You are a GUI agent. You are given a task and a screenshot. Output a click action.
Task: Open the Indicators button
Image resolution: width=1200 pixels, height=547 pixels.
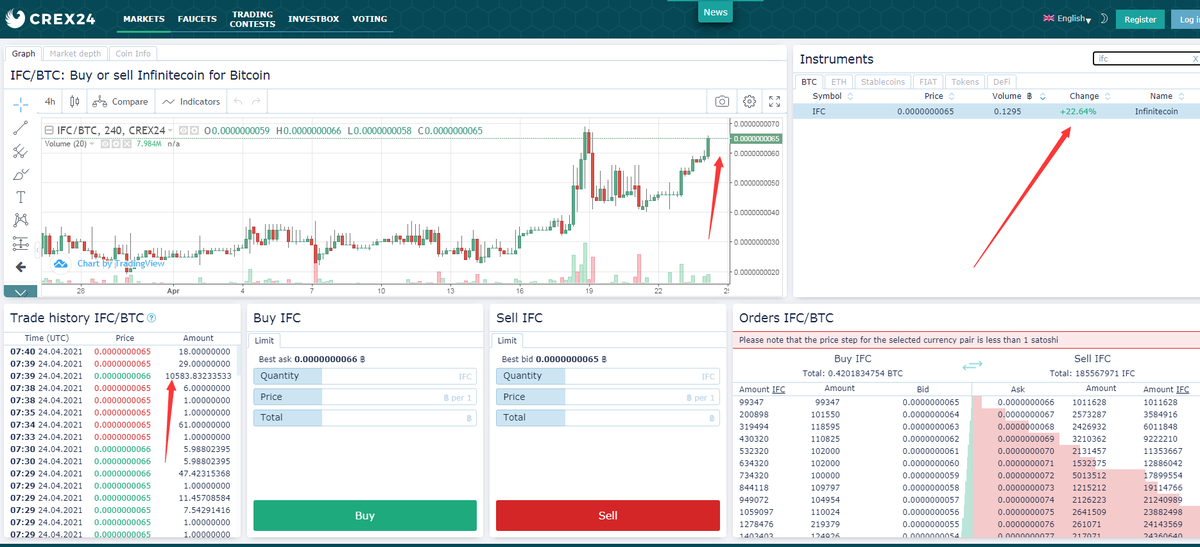click(x=191, y=101)
